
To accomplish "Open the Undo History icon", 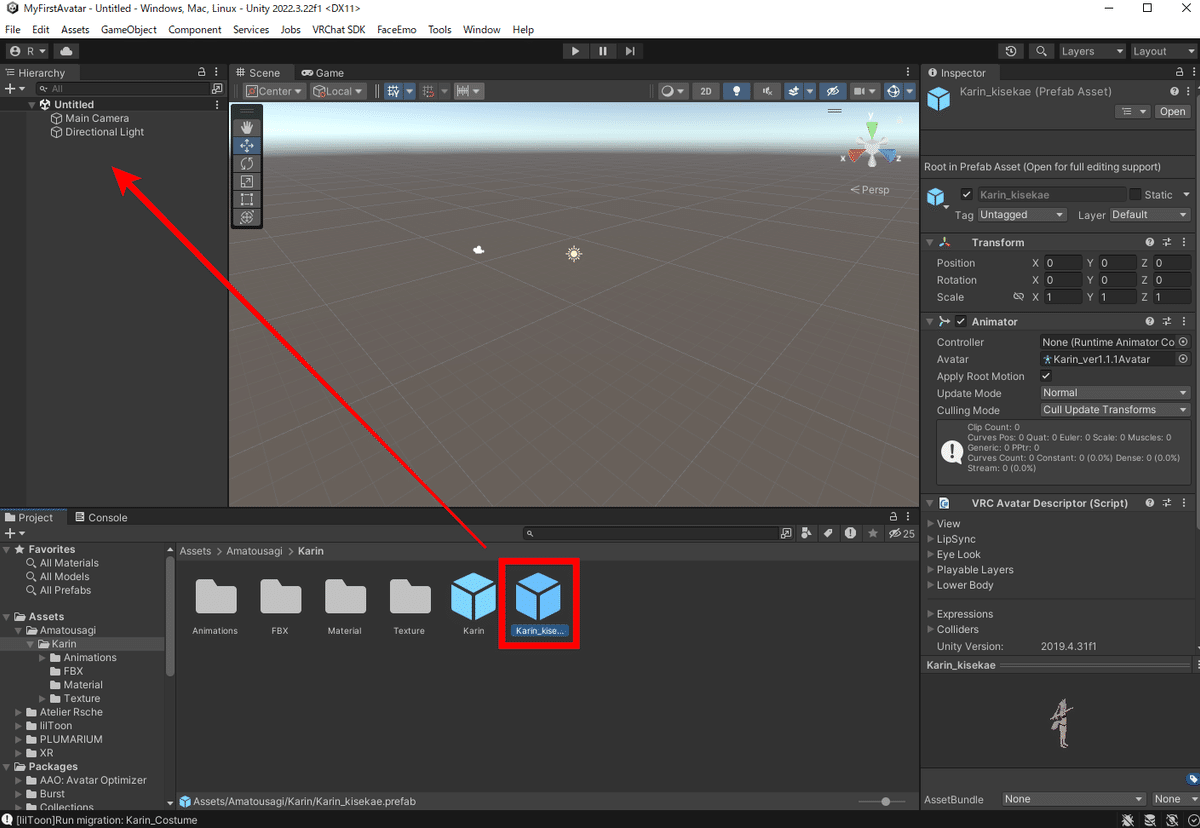I will click(x=1011, y=51).
